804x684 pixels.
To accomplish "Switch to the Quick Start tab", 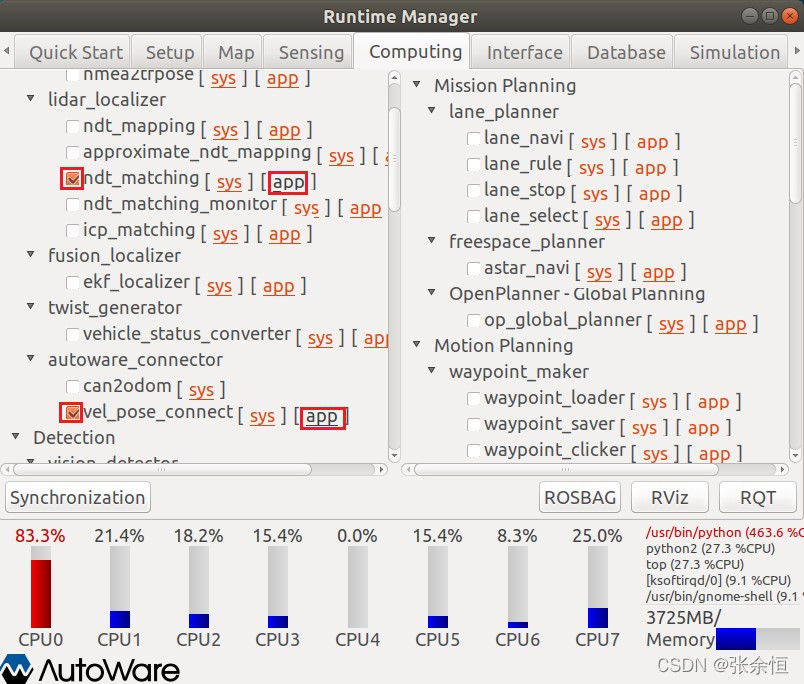I will tap(72, 52).
